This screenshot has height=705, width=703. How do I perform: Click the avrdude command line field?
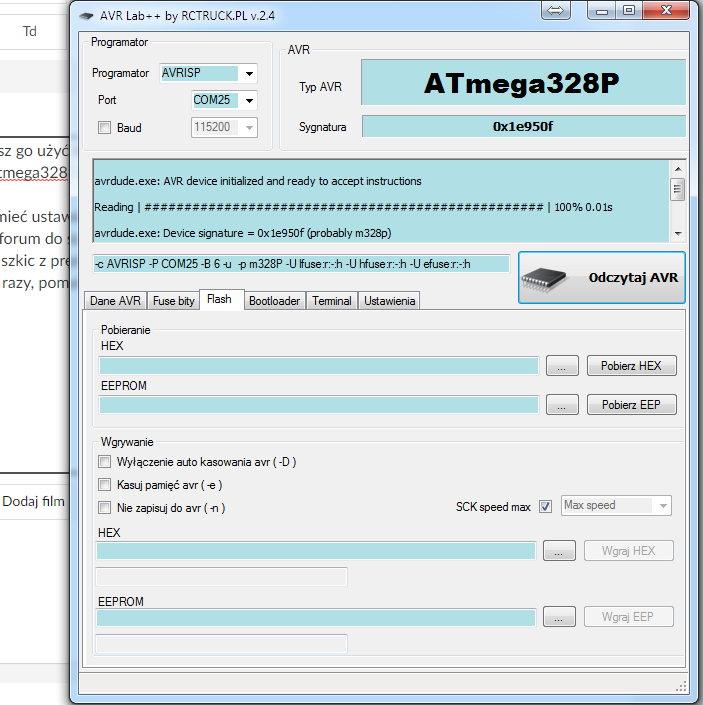[x=302, y=264]
